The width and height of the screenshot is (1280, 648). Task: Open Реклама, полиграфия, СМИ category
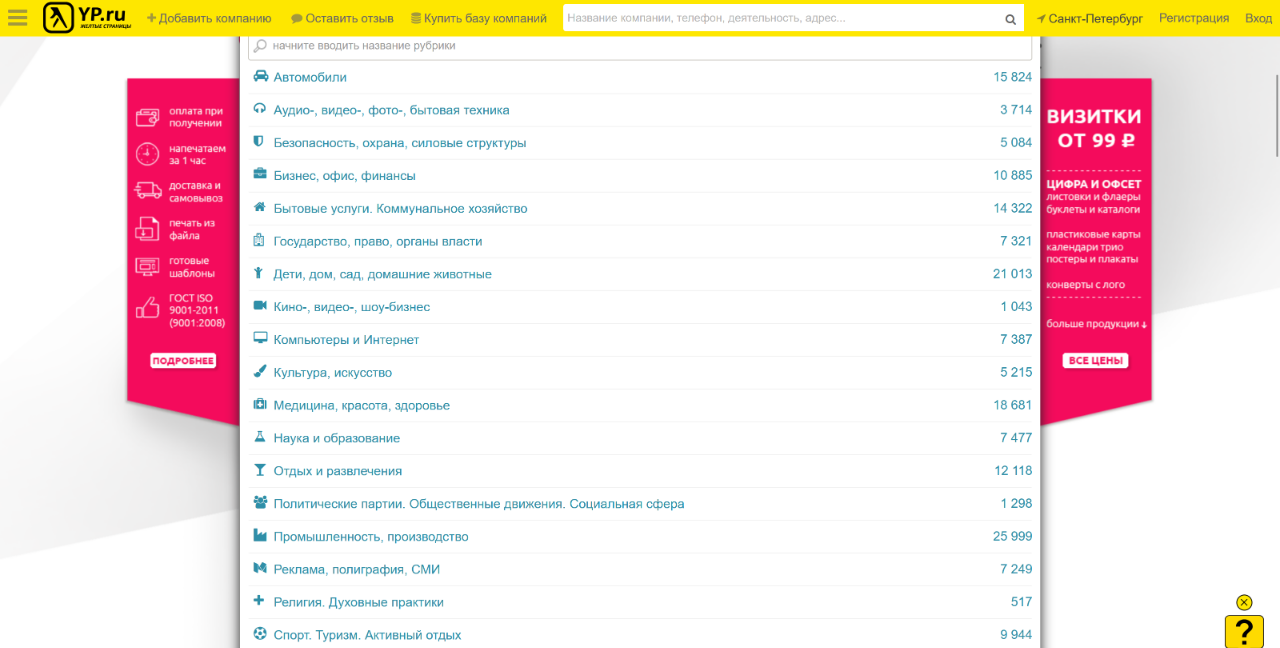click(x=357, y=569)
